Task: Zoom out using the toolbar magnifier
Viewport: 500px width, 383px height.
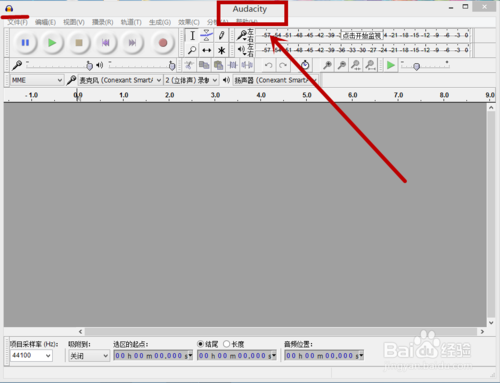Action: point(342,65)
